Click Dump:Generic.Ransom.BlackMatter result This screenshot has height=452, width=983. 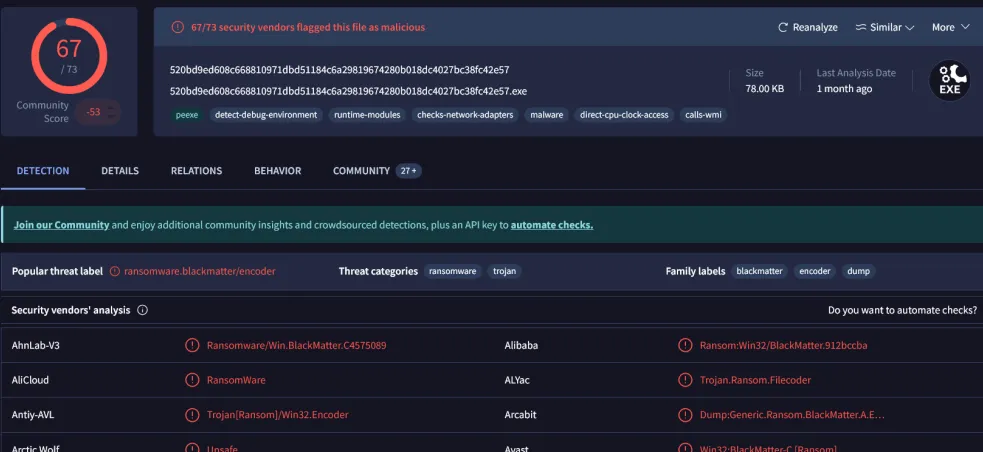(x=792, y=414)
